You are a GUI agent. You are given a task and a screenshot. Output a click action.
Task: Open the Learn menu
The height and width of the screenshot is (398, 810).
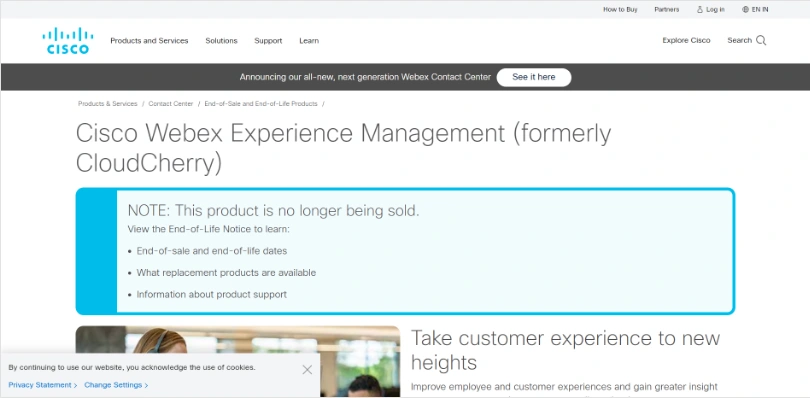point(309,40)
